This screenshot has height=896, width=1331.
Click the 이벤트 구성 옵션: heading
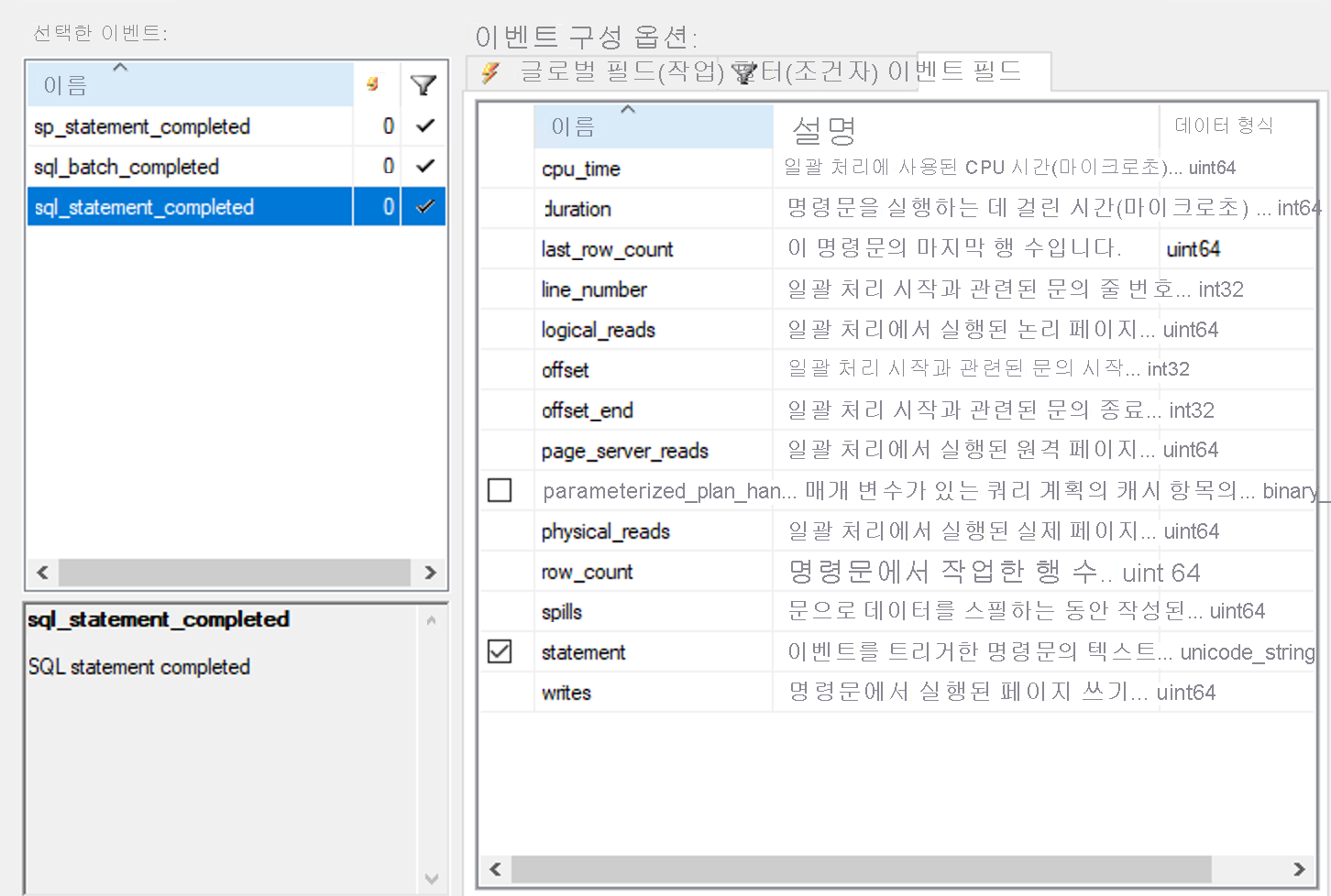pyautogui.click(x=587, y=37)
